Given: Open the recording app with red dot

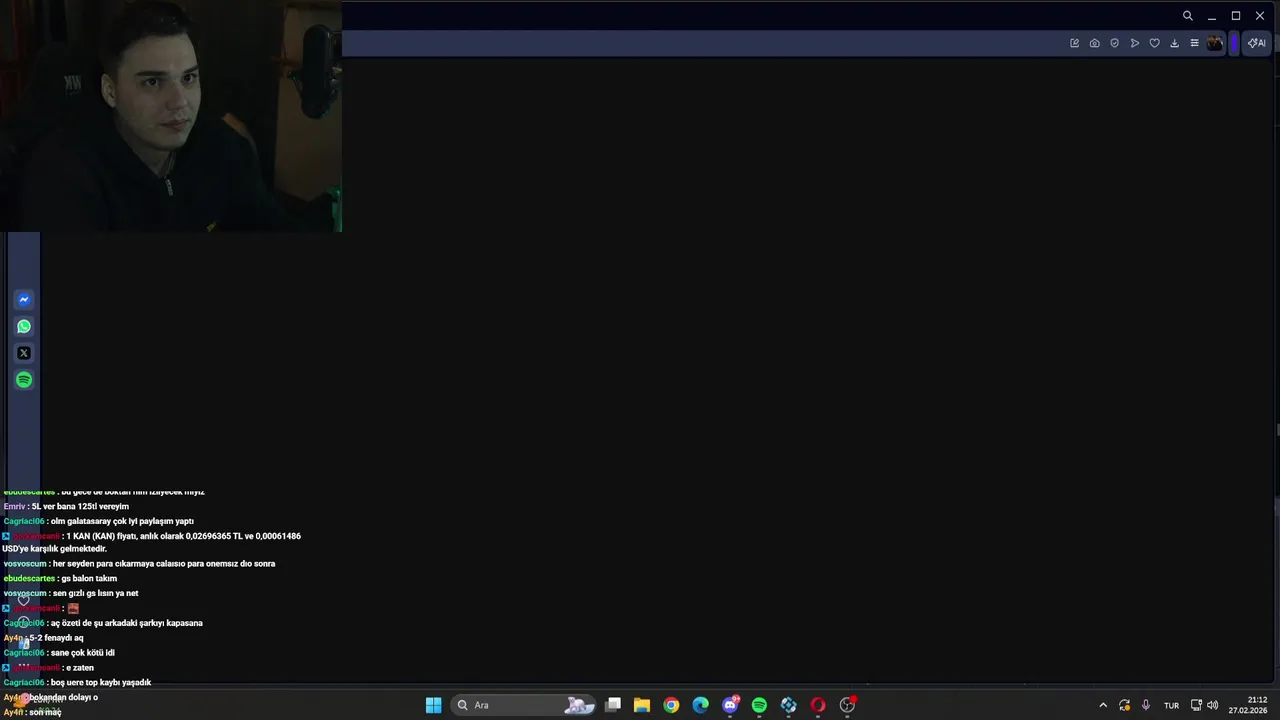Looking at the screenshot, I should pyautogui.click(x=848, y=705).
